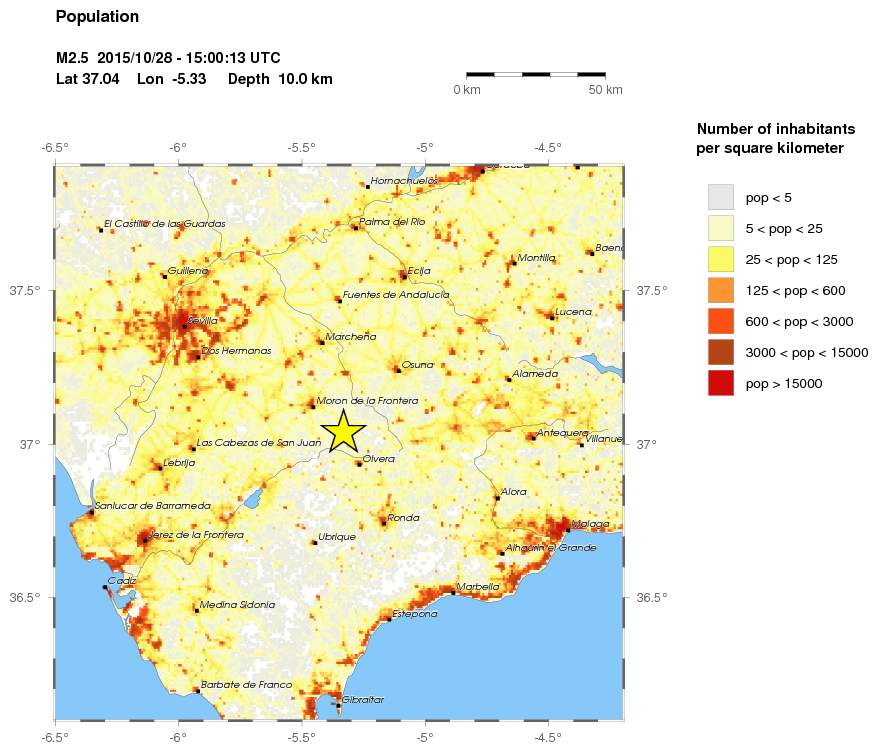Click the Las Cabezas de San Juan label

[x=259, y=442]
